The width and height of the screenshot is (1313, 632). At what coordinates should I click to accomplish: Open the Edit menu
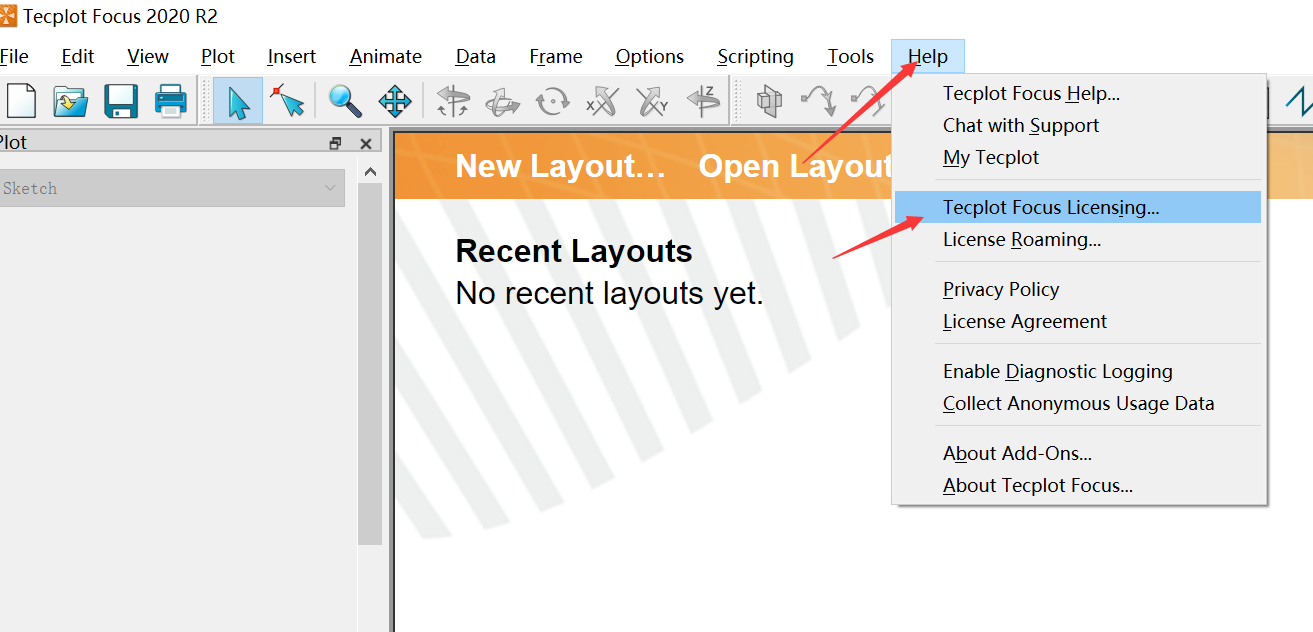[x=78, y=57]
